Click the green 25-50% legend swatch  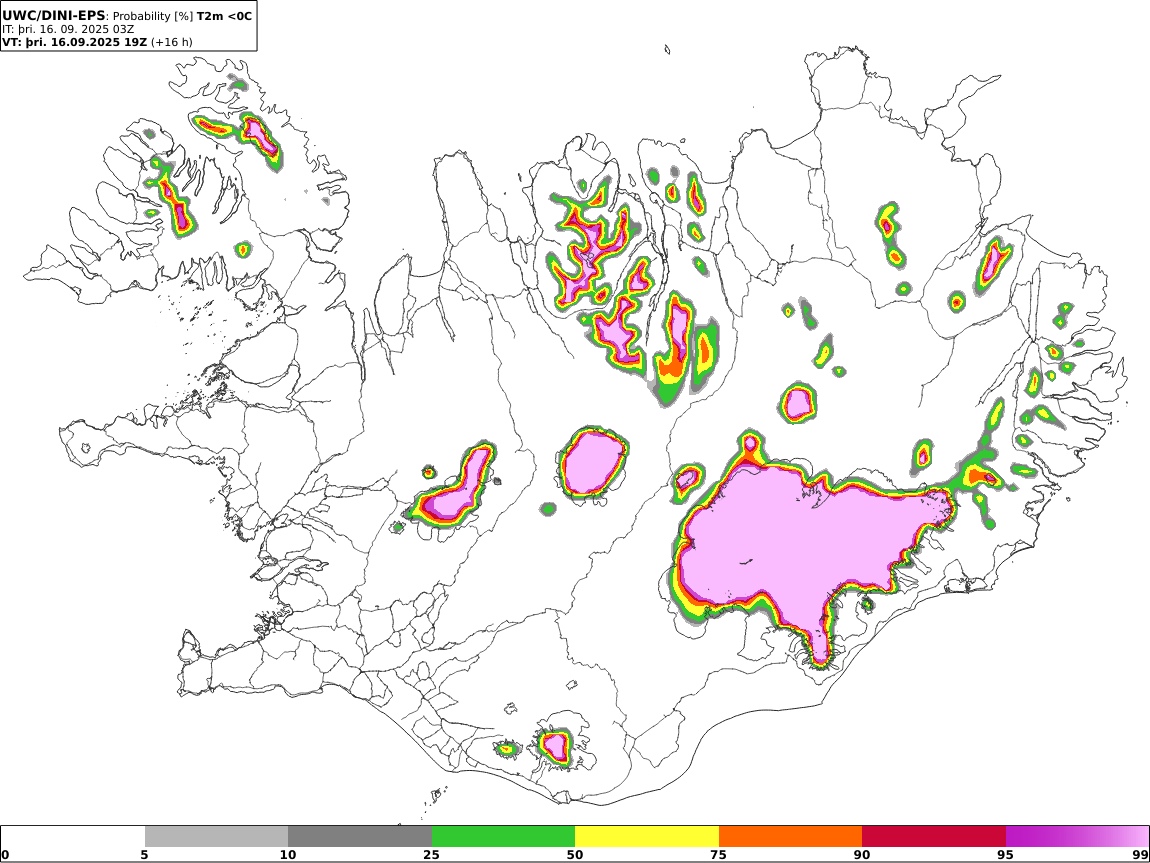[503, 837]
